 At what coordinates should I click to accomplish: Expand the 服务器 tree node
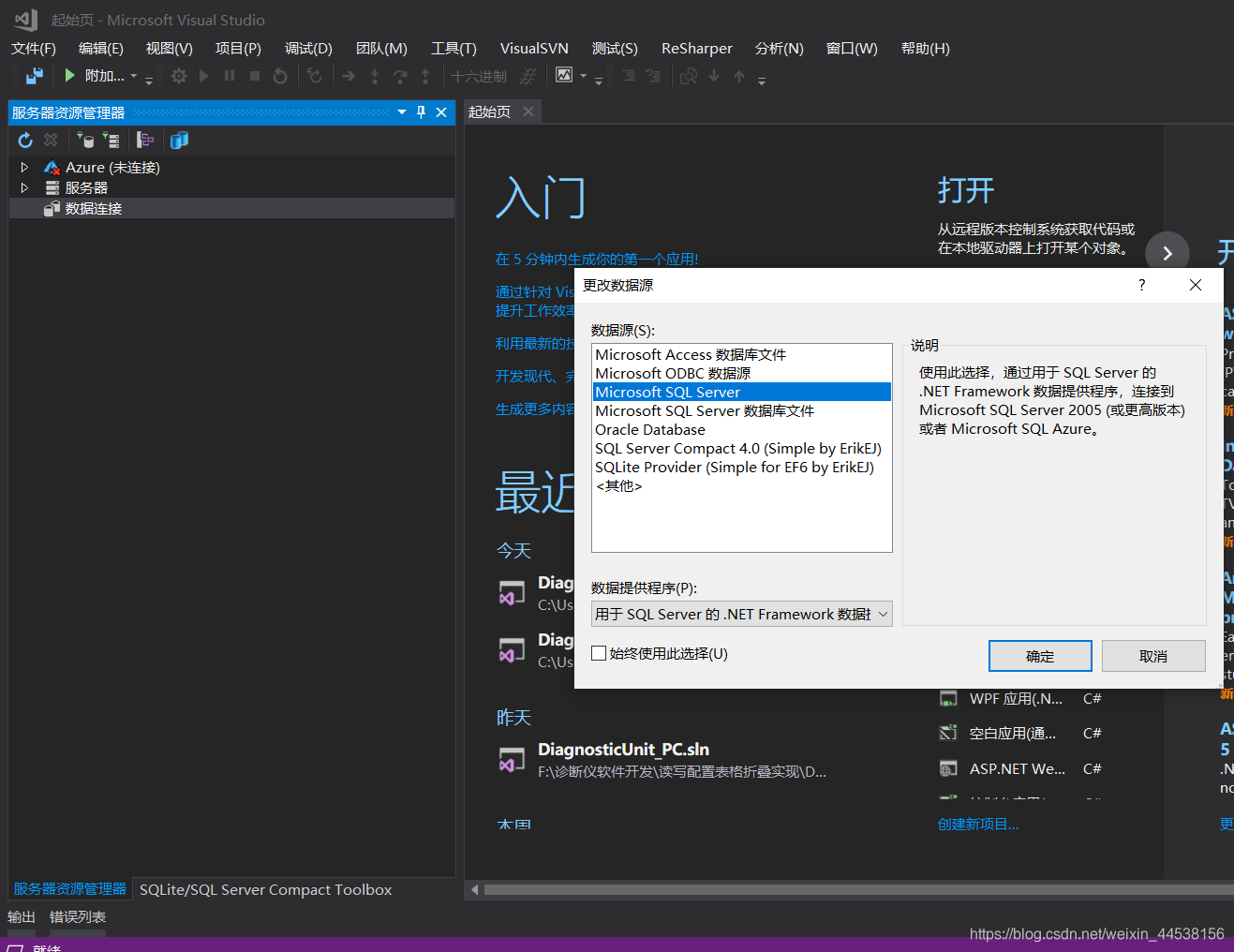pos(24,187)
